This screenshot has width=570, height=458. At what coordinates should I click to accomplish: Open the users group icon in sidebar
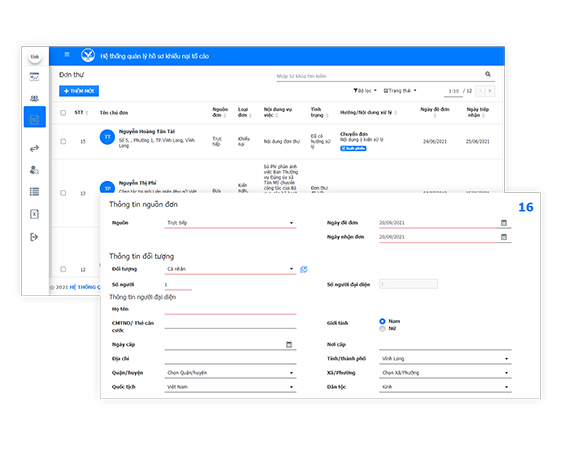point(35,99)
